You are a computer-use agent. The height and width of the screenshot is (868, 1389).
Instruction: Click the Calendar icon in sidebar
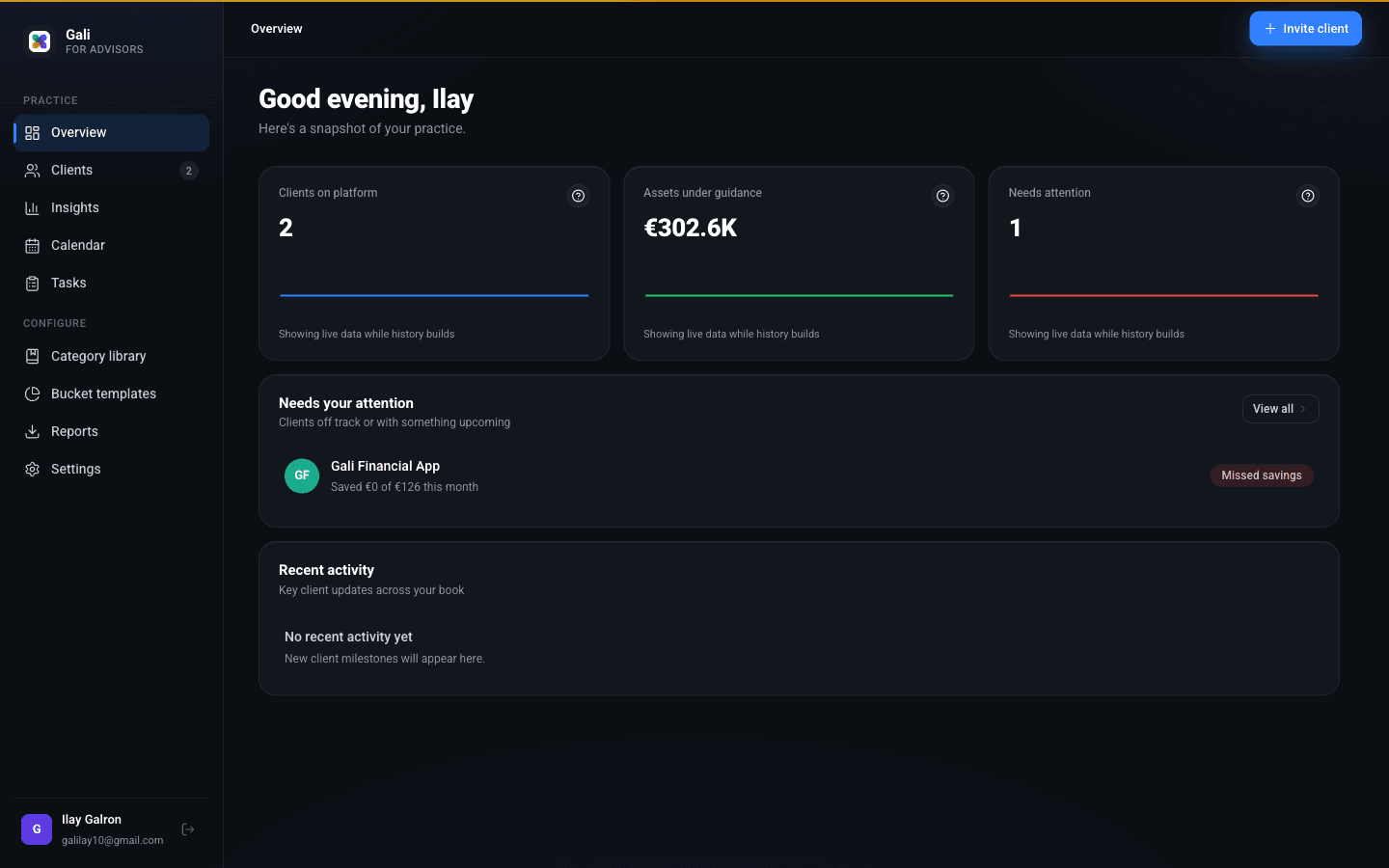(32, 246)
